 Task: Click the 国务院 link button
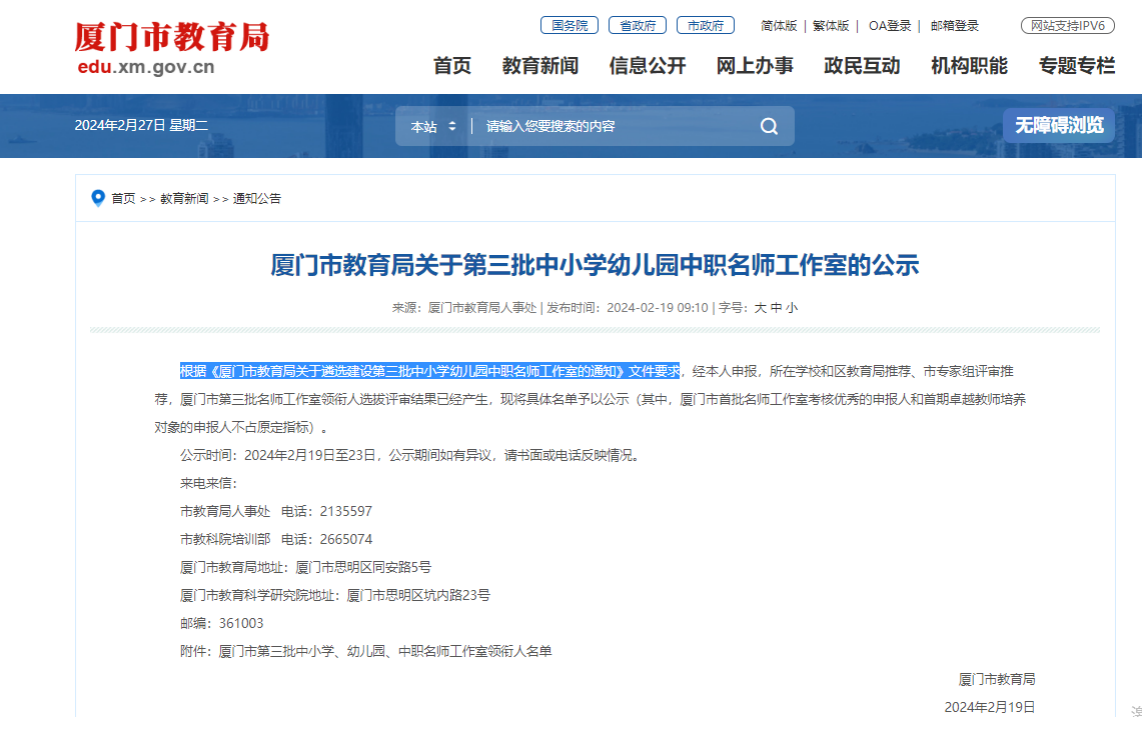tap(570, 25)
